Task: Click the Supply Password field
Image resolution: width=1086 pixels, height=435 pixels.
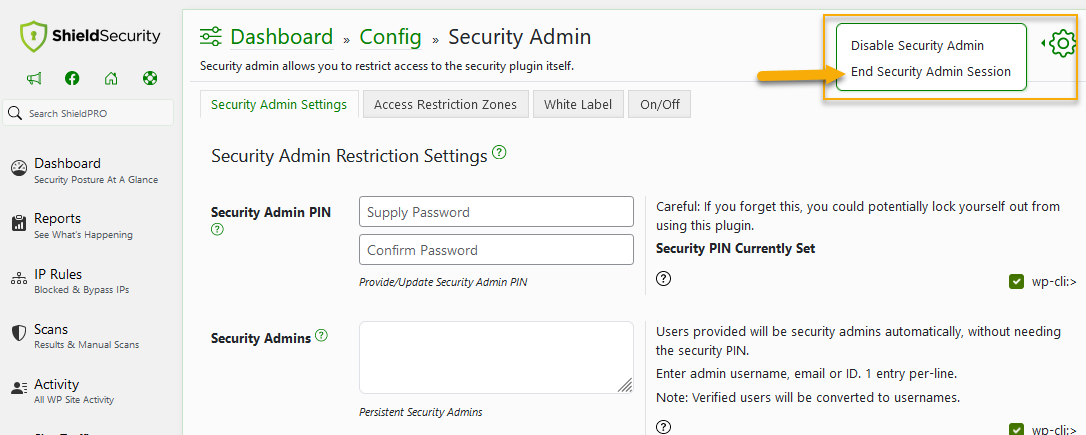Action: click(496, 212)
